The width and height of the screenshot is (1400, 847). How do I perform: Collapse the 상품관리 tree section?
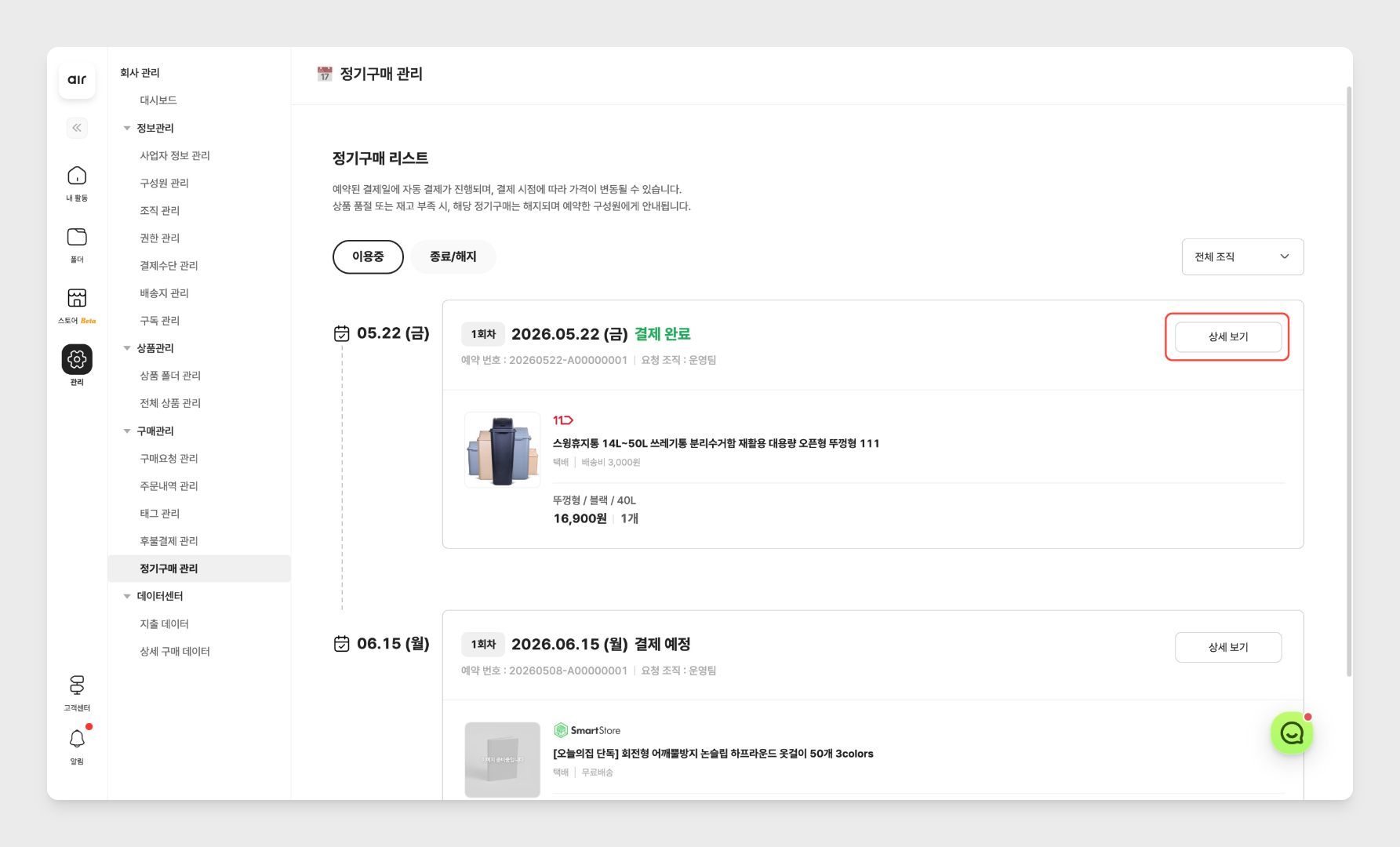127,348
